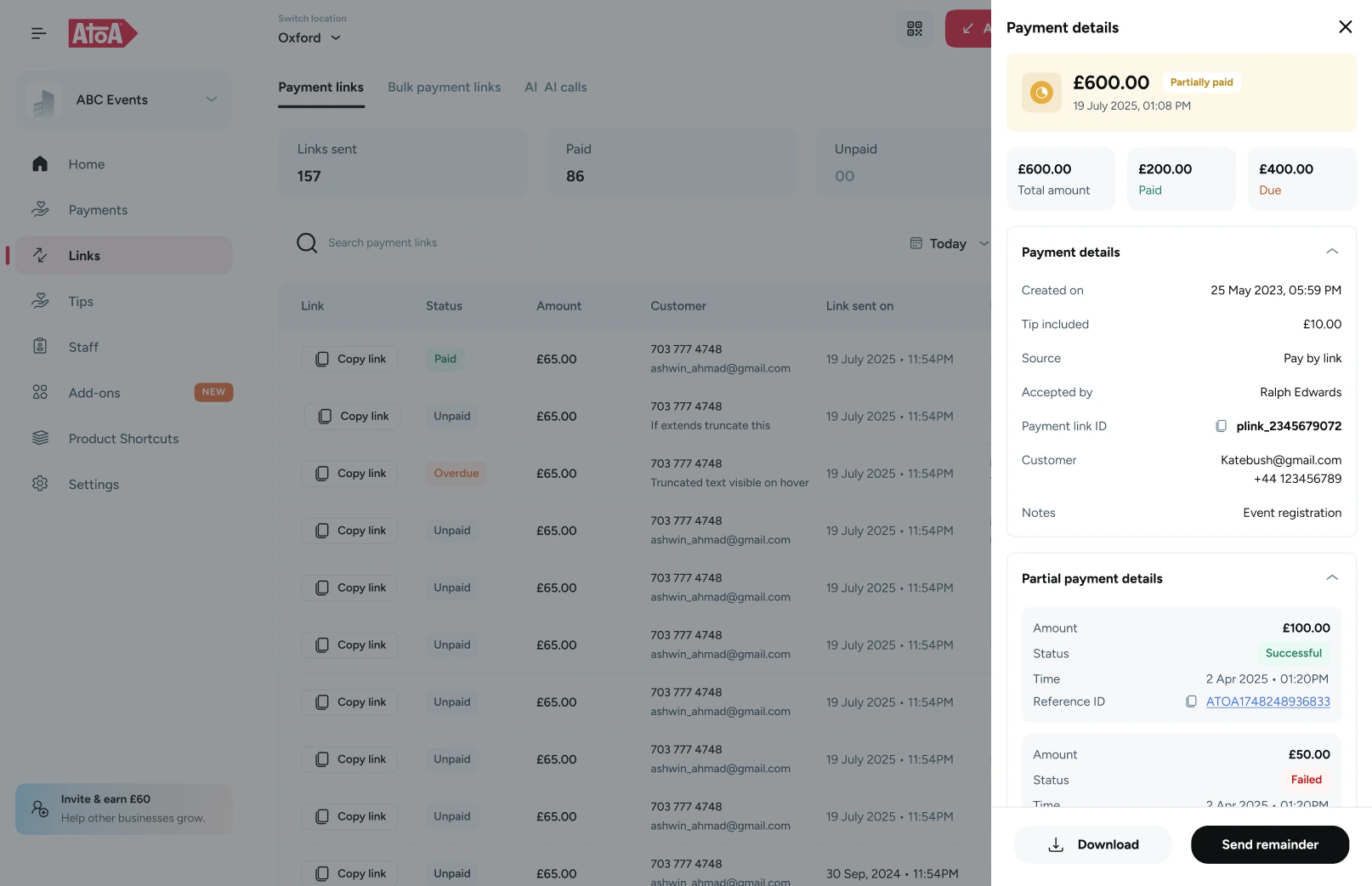This screenshot has width=1372, height=886.
Task: Copy the payment link ID plink_2345679072
Action: click(x=1221, y=426)
